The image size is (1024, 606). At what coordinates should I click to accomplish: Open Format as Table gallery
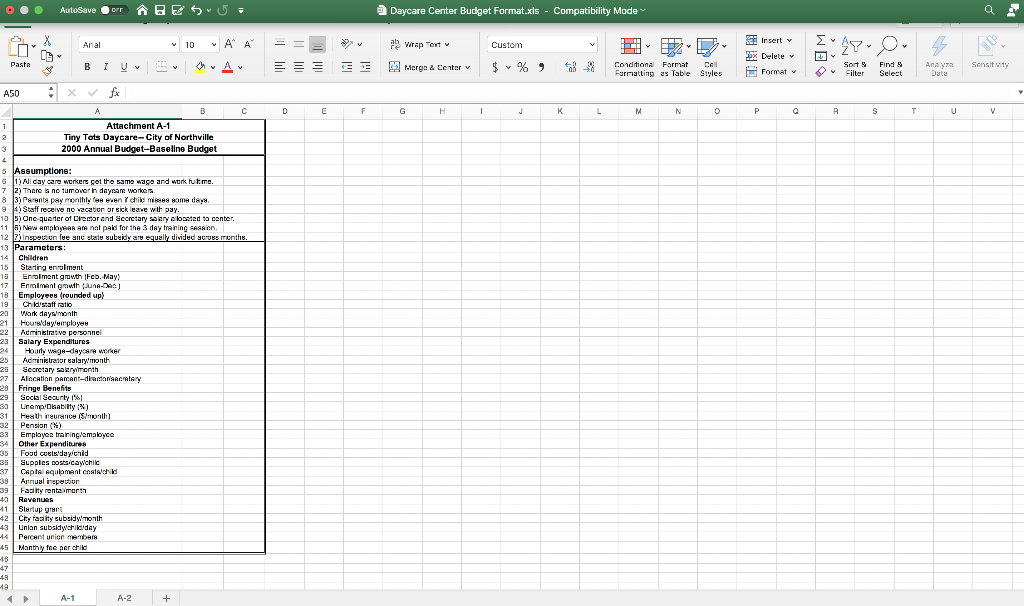(x=675, y=56)
